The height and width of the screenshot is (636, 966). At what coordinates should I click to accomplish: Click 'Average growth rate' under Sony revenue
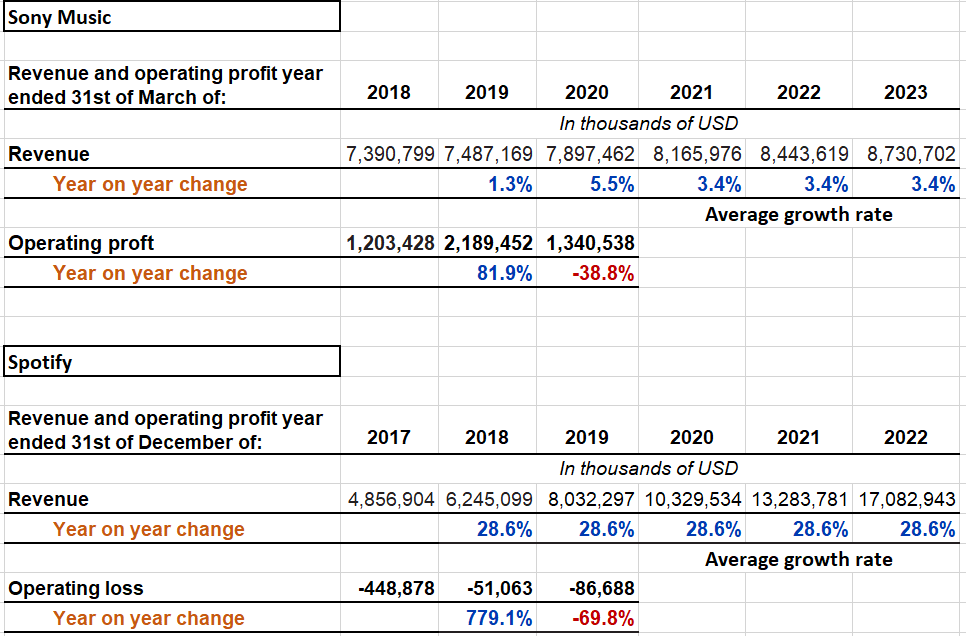[798, 214]
